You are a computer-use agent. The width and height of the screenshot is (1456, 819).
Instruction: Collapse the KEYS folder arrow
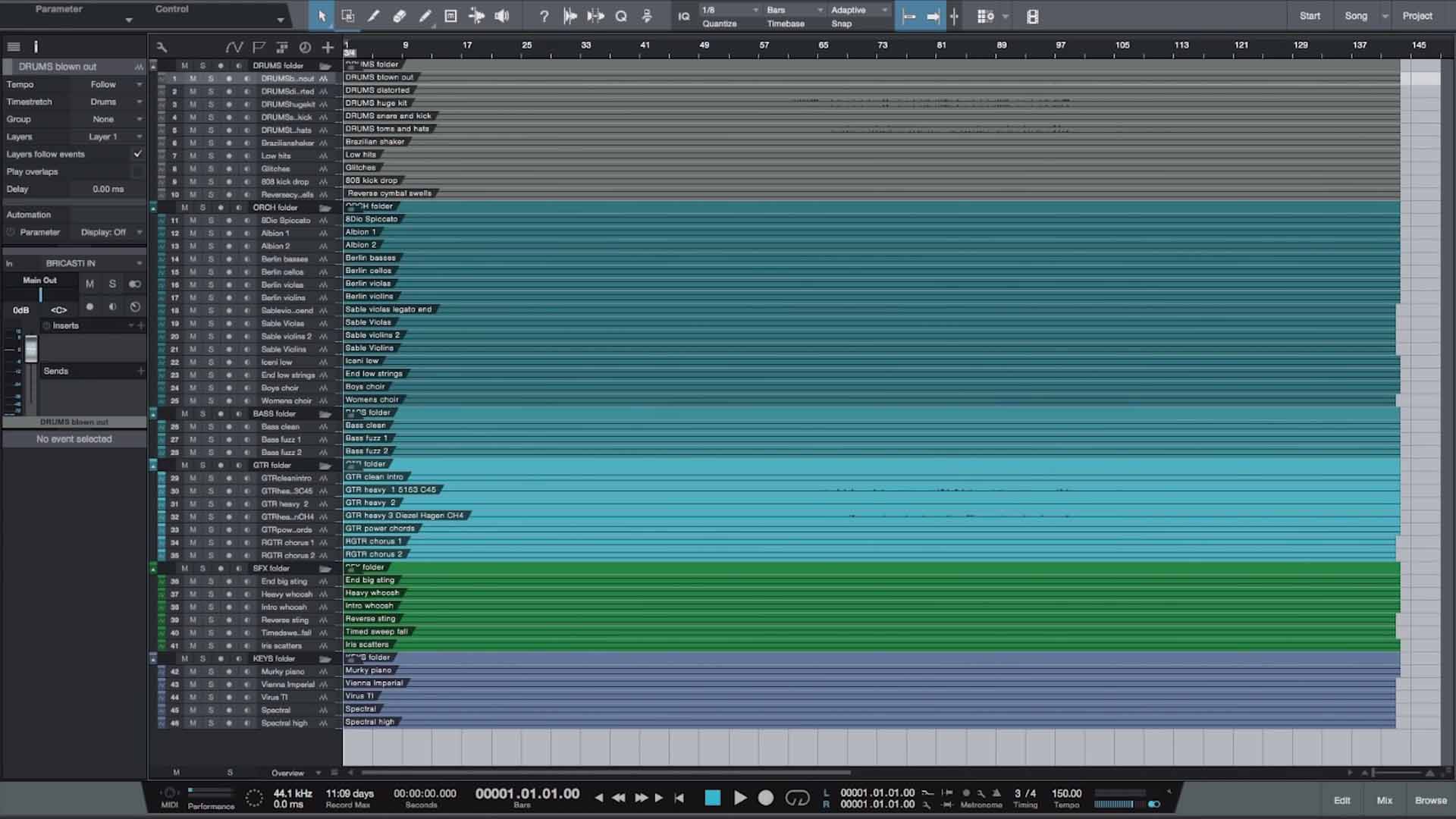tap(153, 658)
